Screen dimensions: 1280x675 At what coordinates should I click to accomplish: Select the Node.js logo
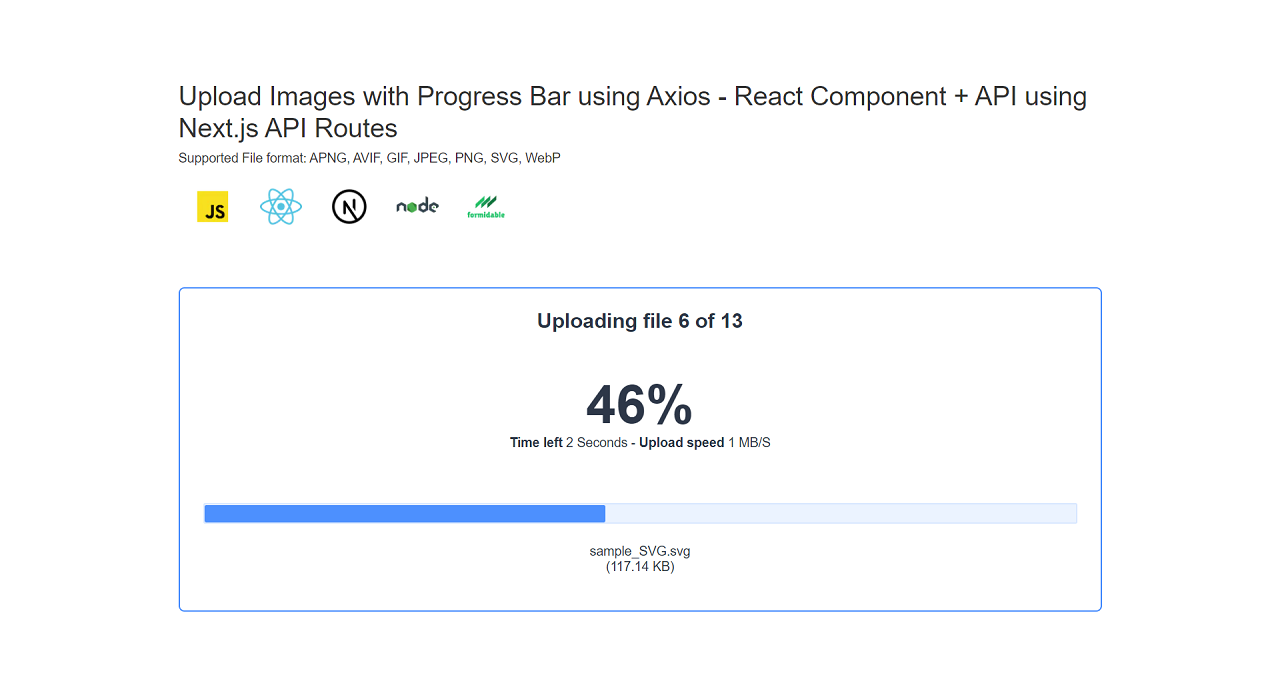(417, 206)
